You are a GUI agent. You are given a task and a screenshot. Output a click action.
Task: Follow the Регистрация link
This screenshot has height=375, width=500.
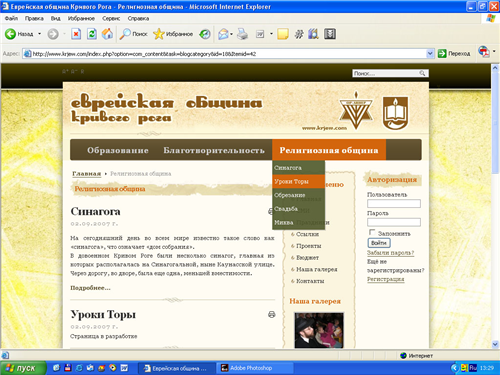click(386, 279)
